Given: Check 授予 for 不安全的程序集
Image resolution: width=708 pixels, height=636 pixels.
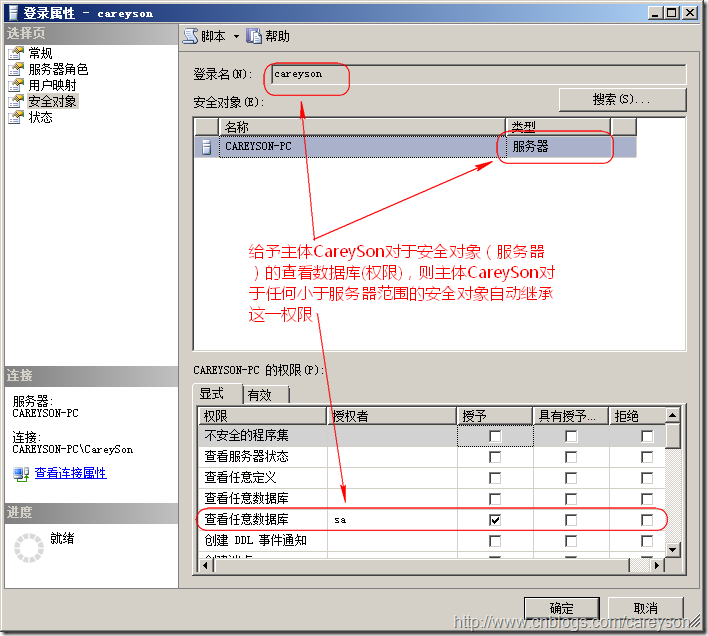Looking at the screenshot, I should (495, 436).
